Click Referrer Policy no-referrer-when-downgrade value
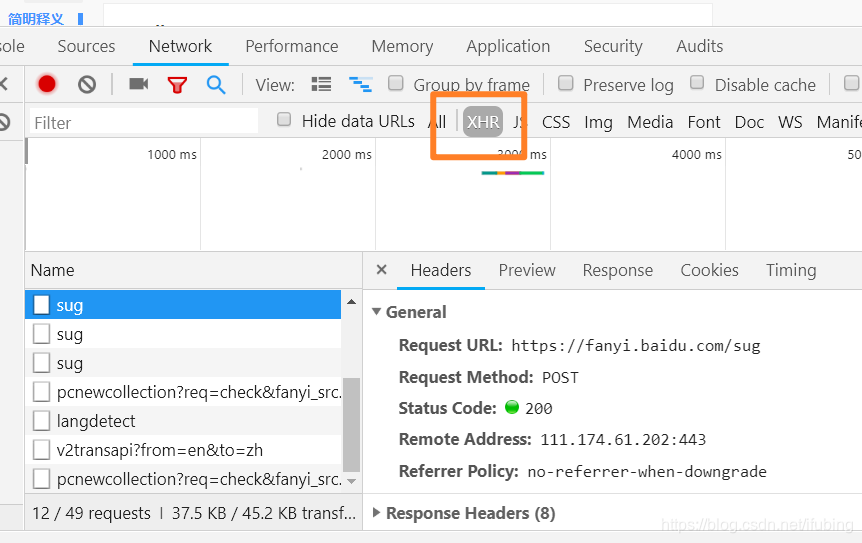 pos(646,472)
